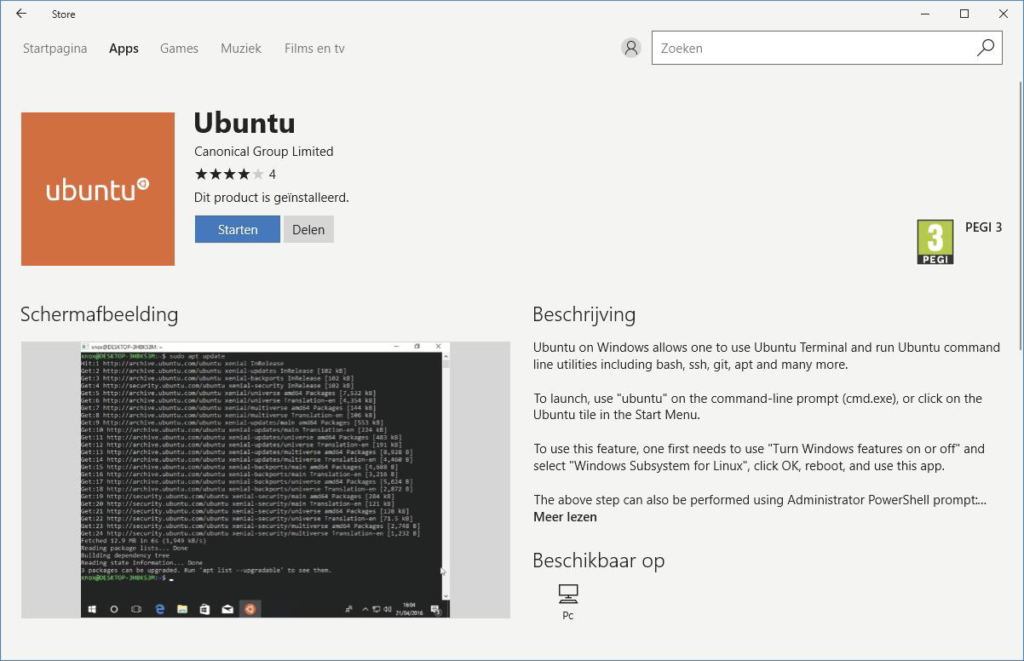This screenshot has width=1024, height=661.
Task: Open the Muziek tab
Action: pos(241,48)
